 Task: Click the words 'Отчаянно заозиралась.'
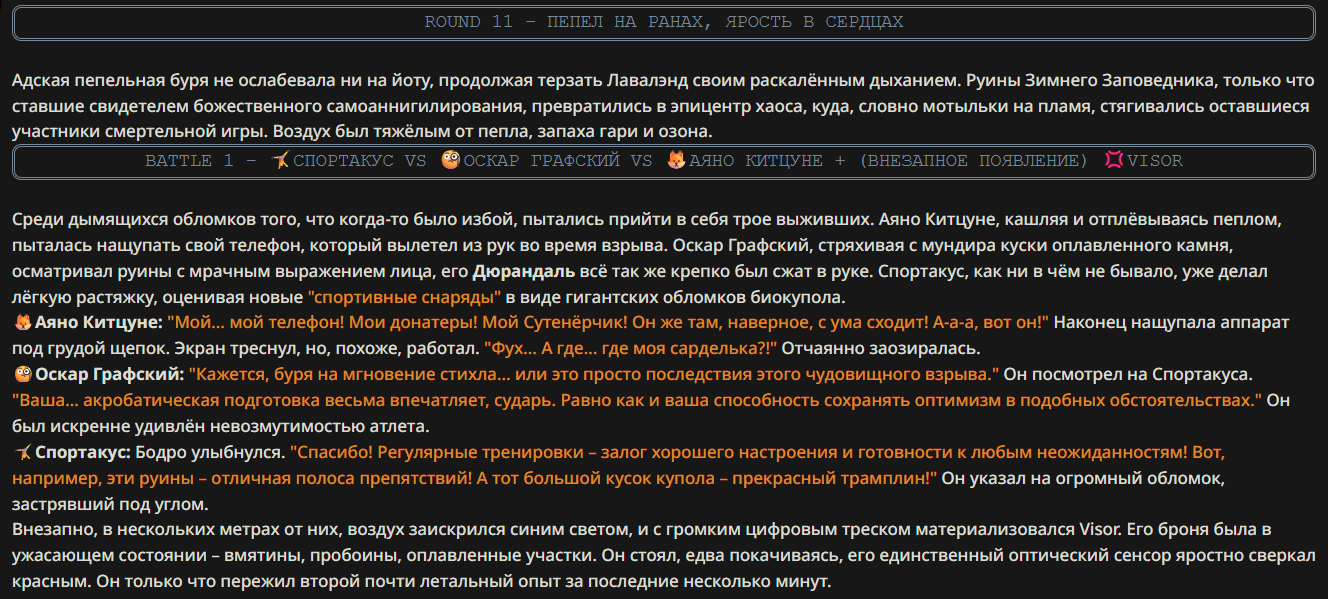point(882,349)
